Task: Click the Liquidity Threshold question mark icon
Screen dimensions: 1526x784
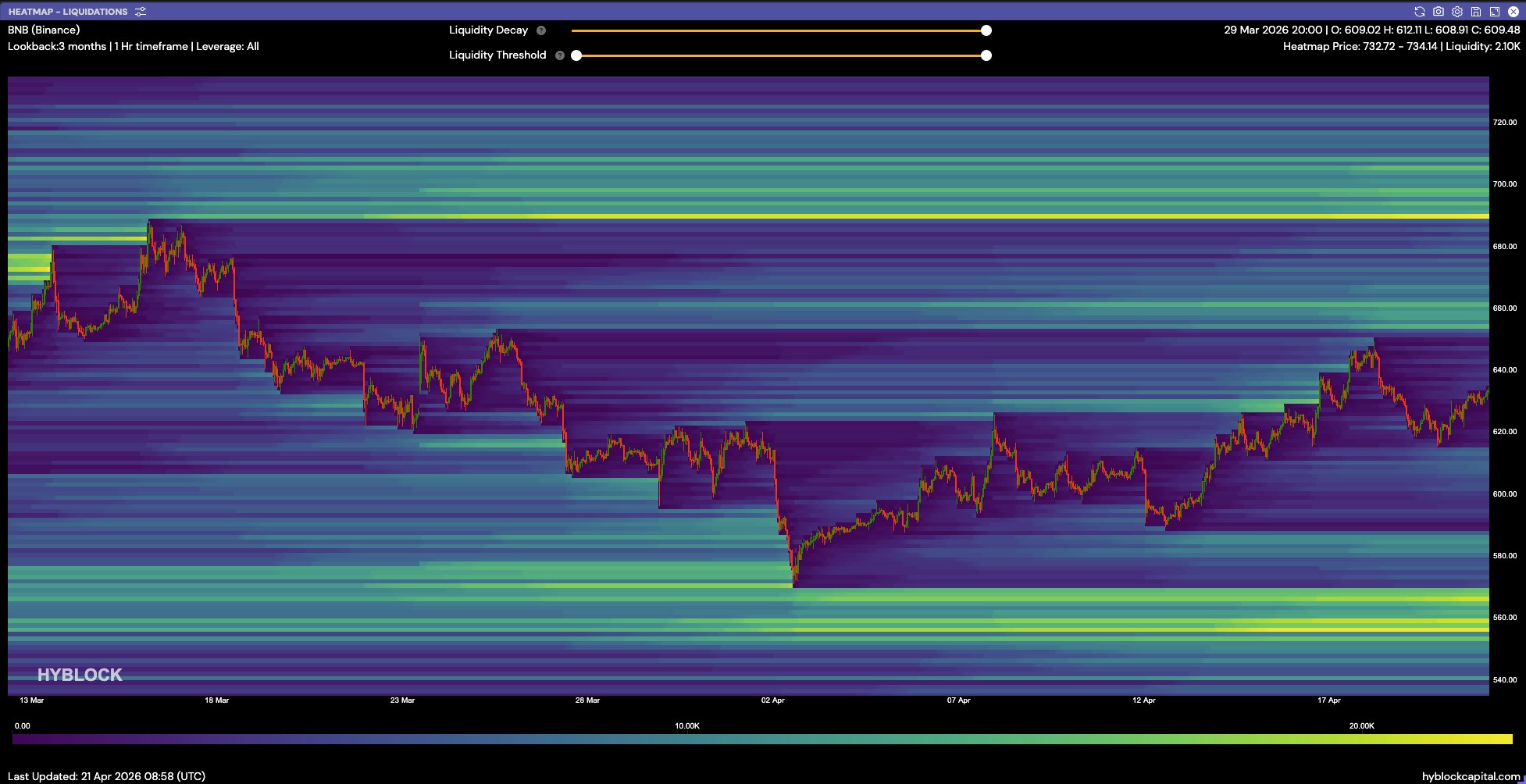Action: pos(559,55)
